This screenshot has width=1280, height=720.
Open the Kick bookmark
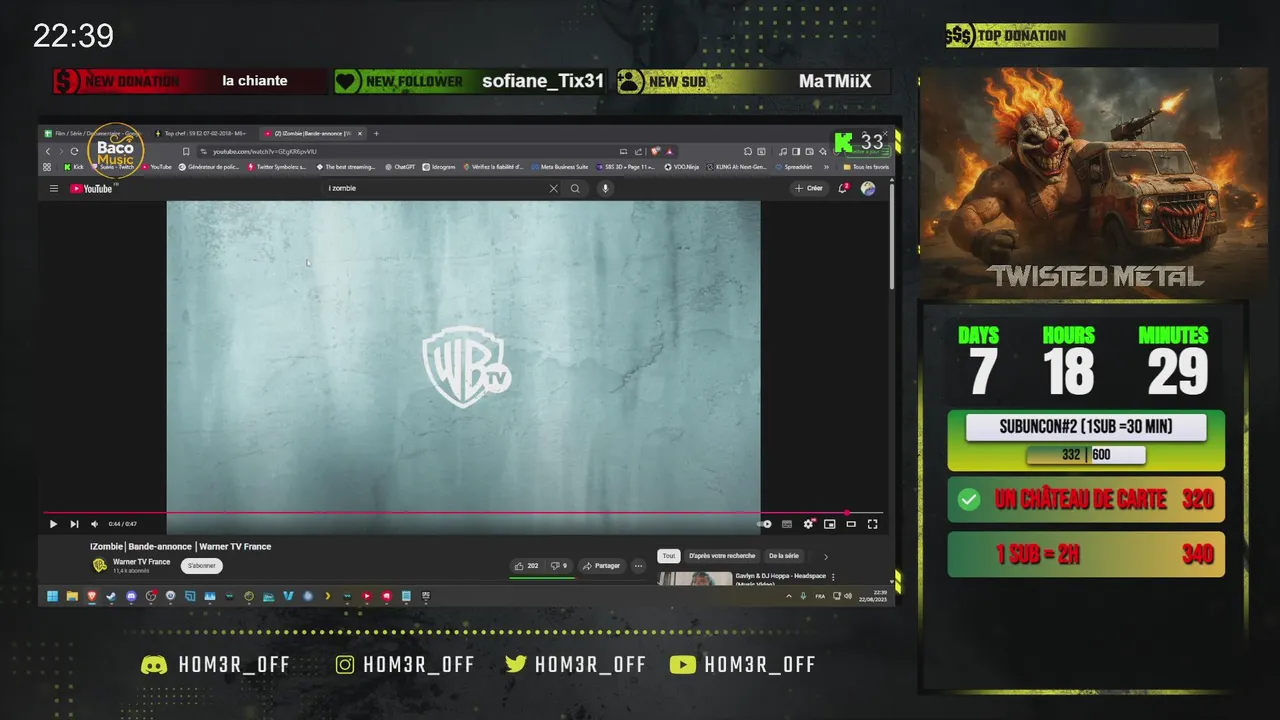(73, 167)
